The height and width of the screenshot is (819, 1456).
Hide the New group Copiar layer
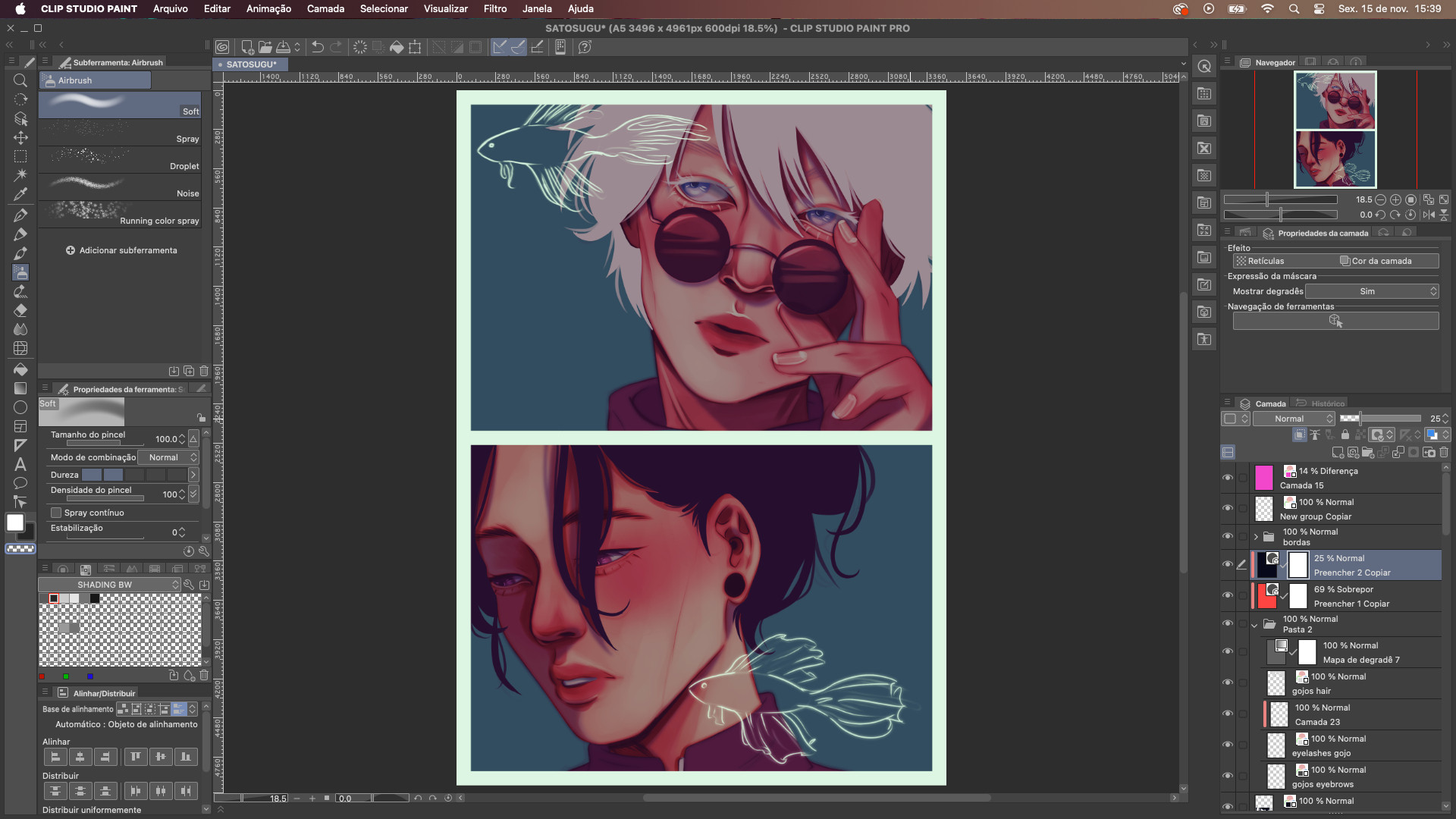[x=1228, y=509]
